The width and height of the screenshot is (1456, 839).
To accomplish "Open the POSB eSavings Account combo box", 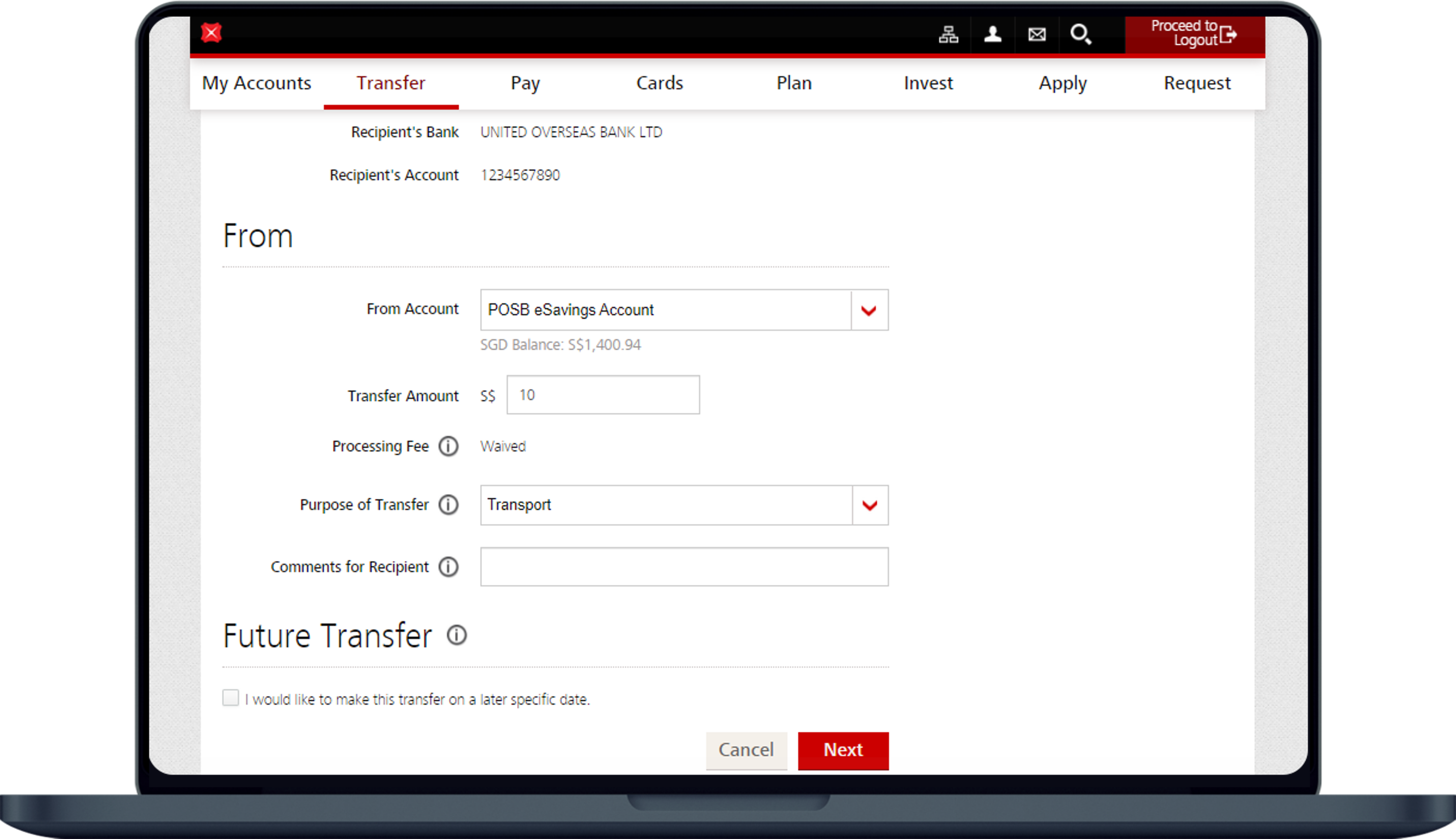I will coord(665,311).
